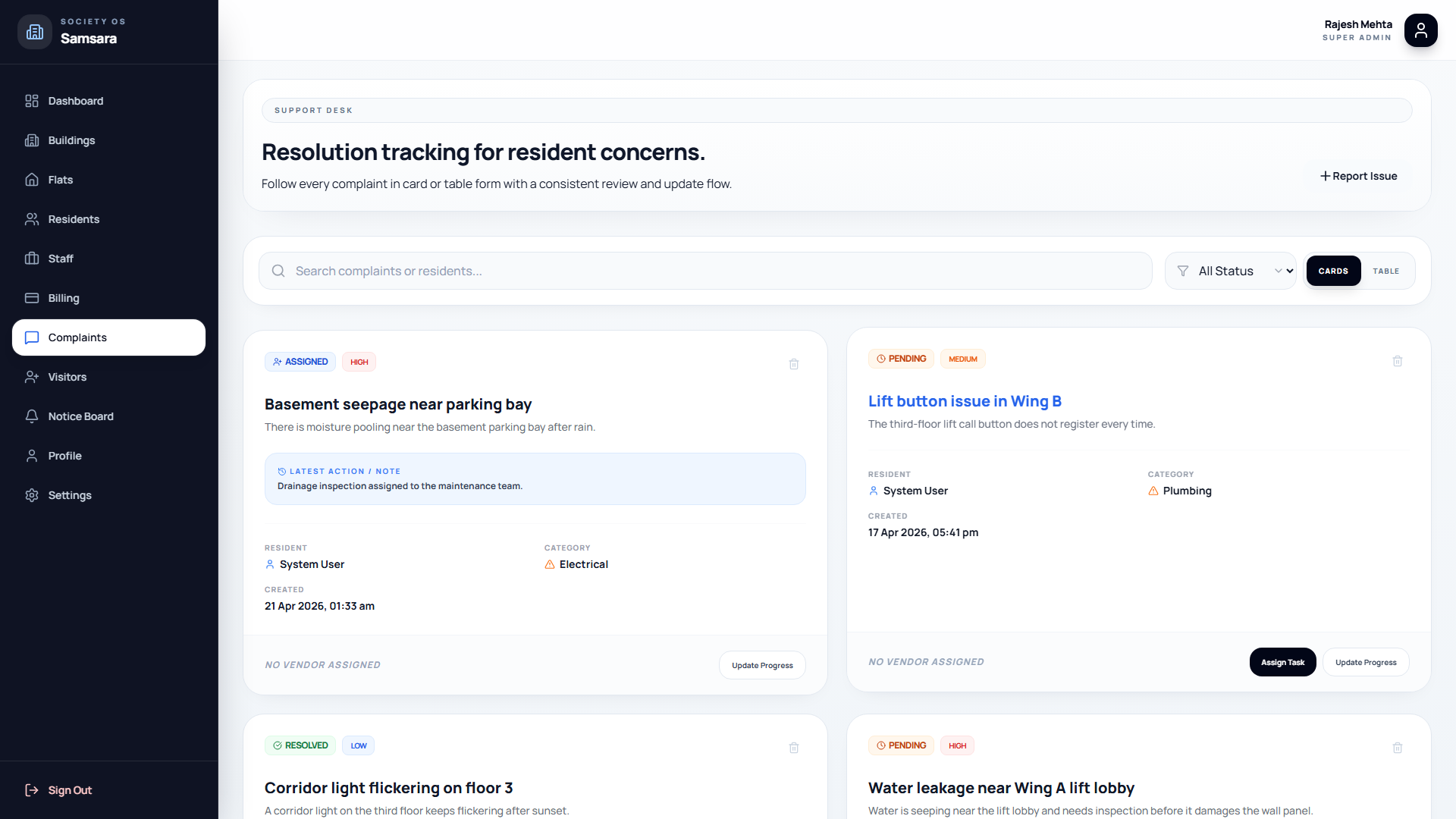The width and height of the screenshot is (1456, 819).
Task: Click Assign Task on Lift button issue
Action: point(1282,662)
